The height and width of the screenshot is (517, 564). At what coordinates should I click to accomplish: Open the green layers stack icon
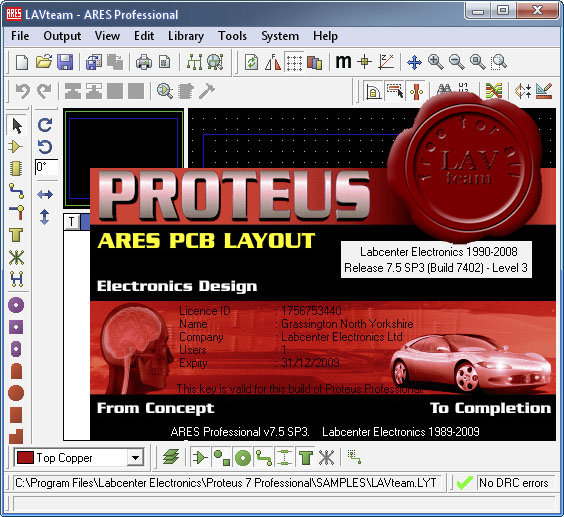(171, 457)
